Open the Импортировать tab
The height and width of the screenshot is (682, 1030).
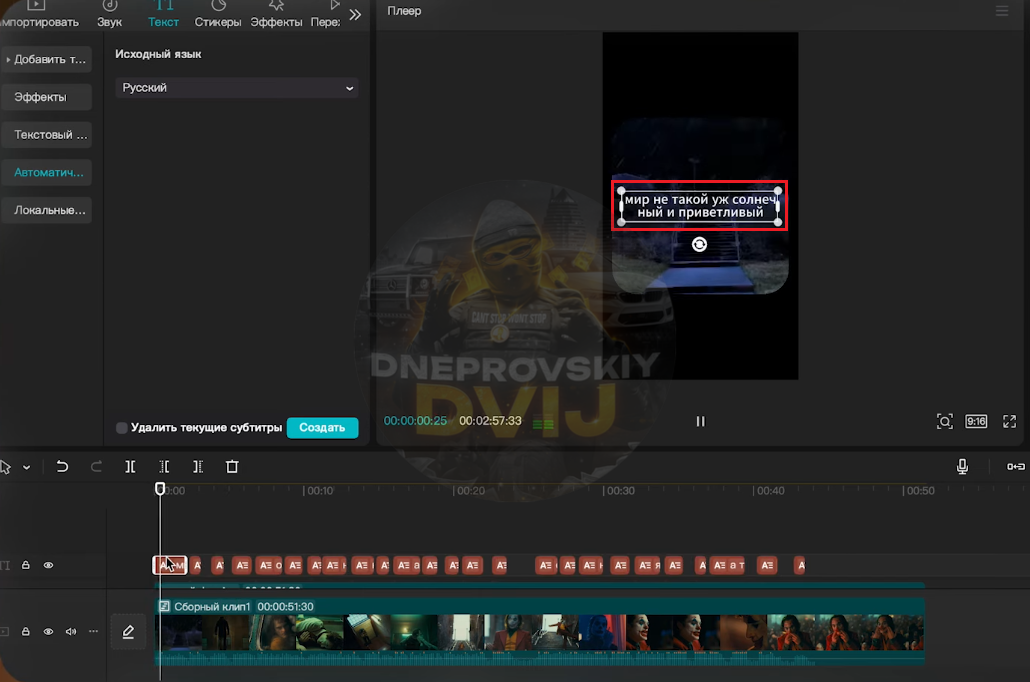click(x=38, y=14)
